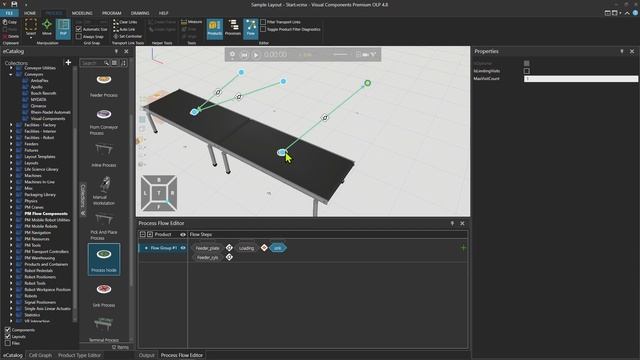Toggle Components filter checkbox in eCatalog
Viewport: 640px width, 360px height.
point(8,330)
